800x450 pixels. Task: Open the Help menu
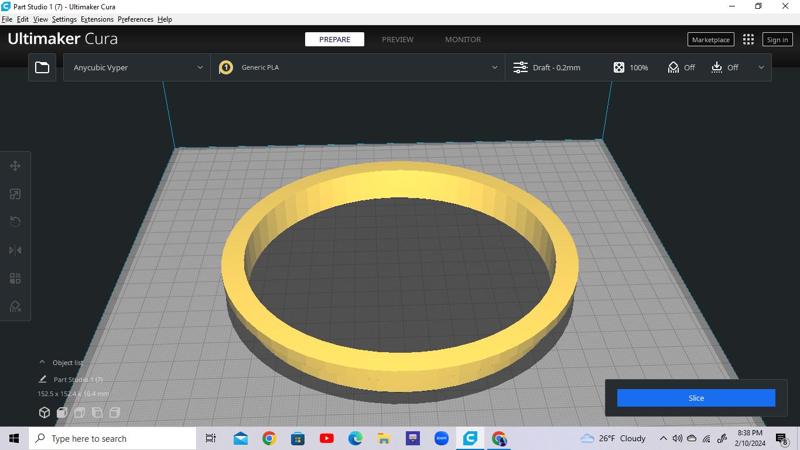point(164,19)
